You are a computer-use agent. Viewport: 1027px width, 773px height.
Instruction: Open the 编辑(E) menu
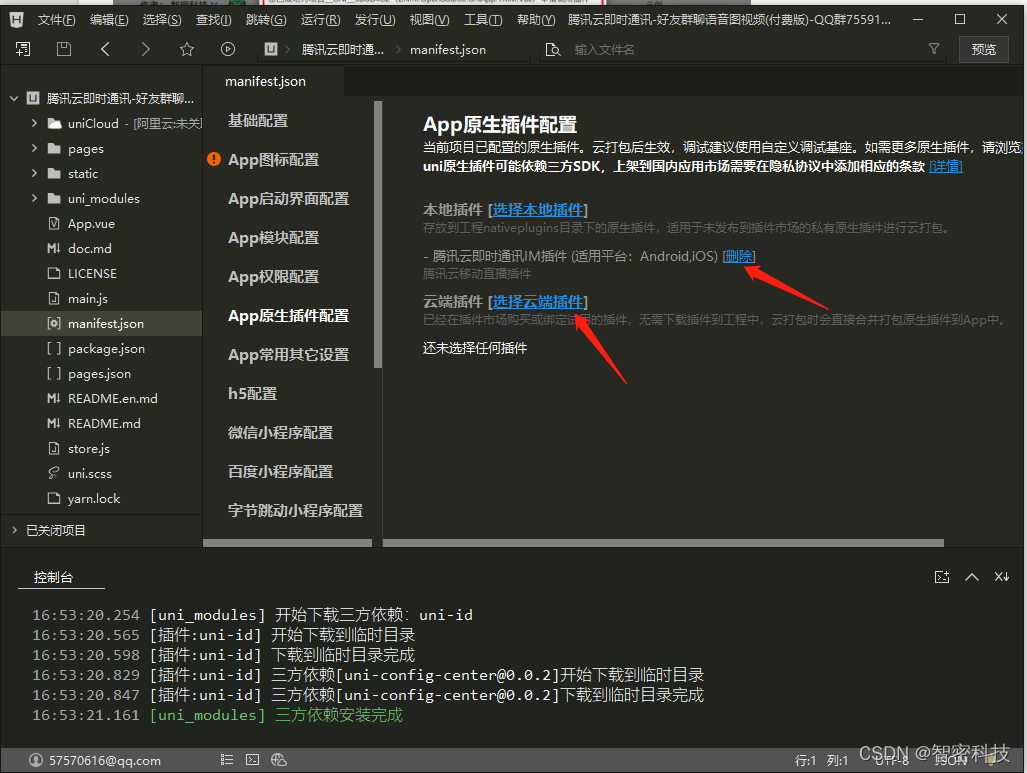[109, 20]
